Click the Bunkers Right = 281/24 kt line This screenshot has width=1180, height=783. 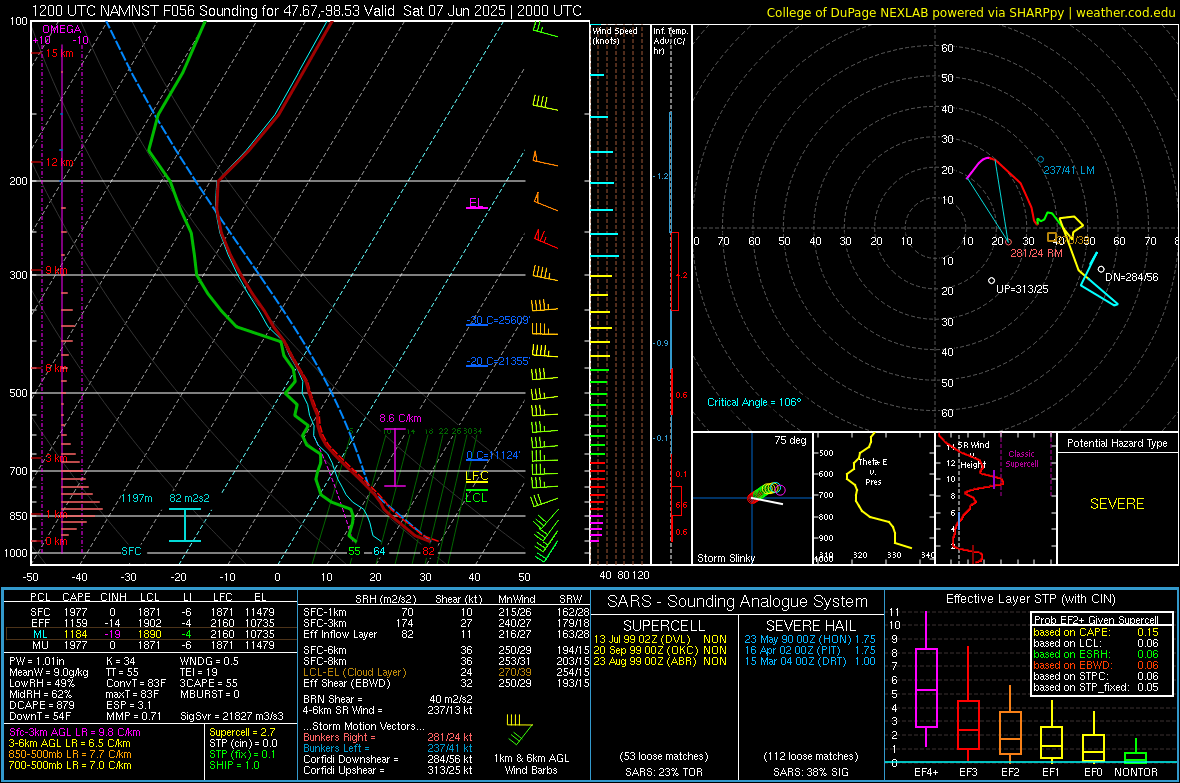point(388,737)
